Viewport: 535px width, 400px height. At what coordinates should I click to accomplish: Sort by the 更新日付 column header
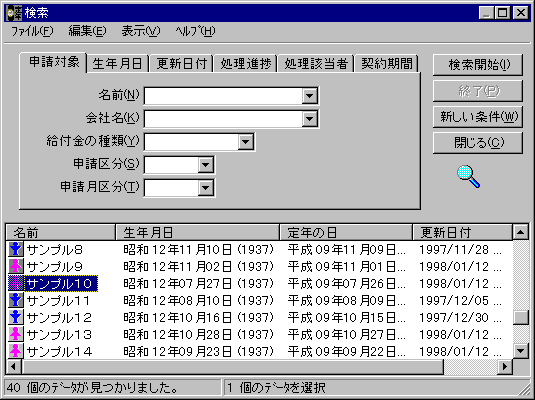click(463, 233)
